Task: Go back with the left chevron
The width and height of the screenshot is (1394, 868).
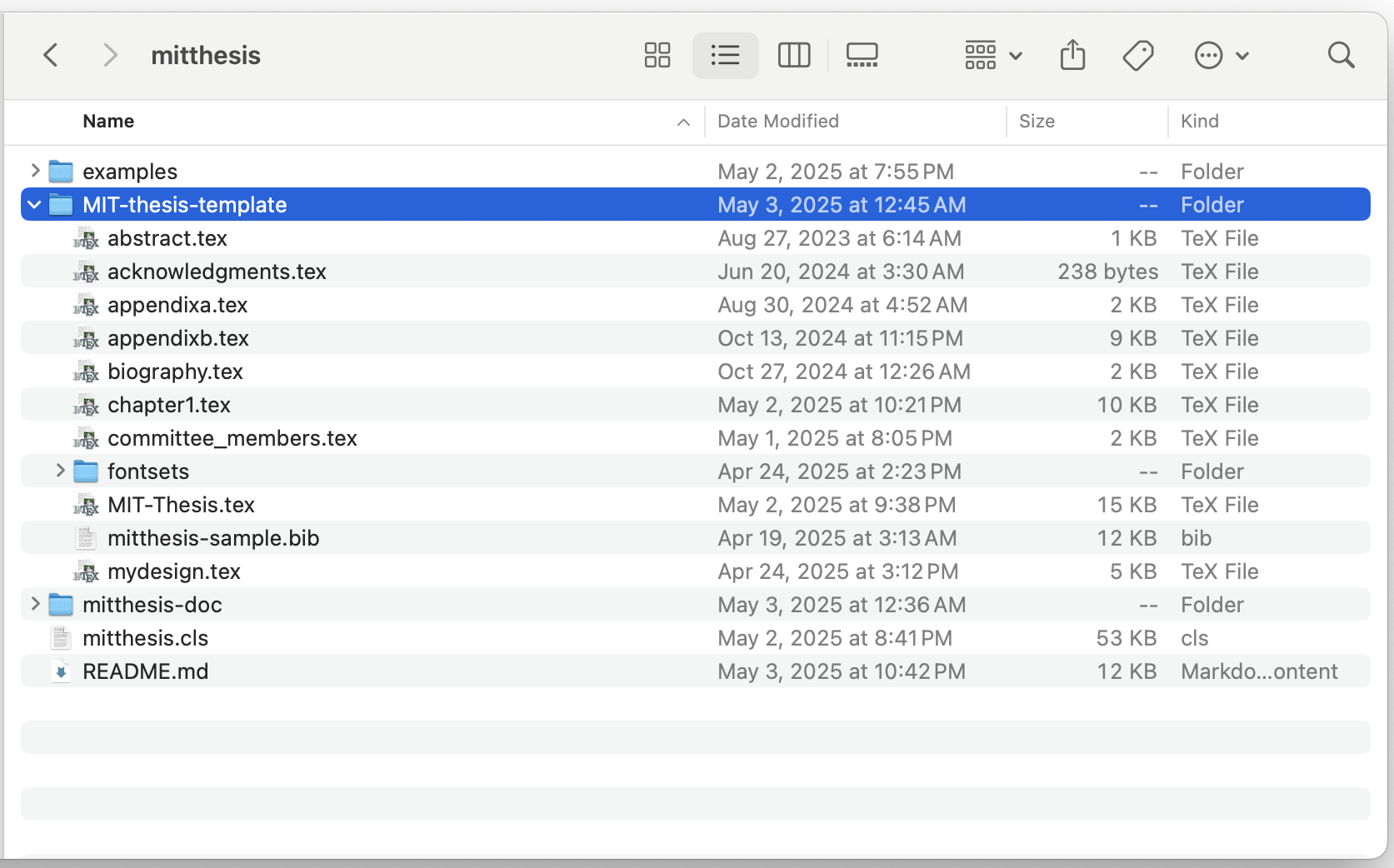Action: (x=51, y=56)
